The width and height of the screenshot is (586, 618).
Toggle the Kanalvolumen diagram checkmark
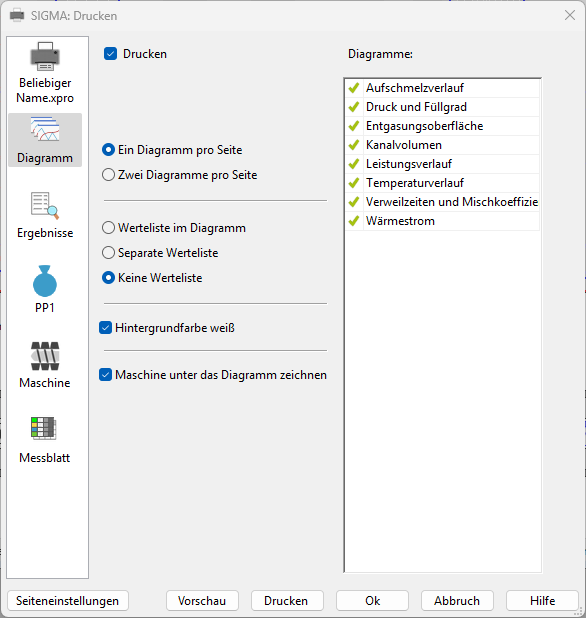[354, 145]
